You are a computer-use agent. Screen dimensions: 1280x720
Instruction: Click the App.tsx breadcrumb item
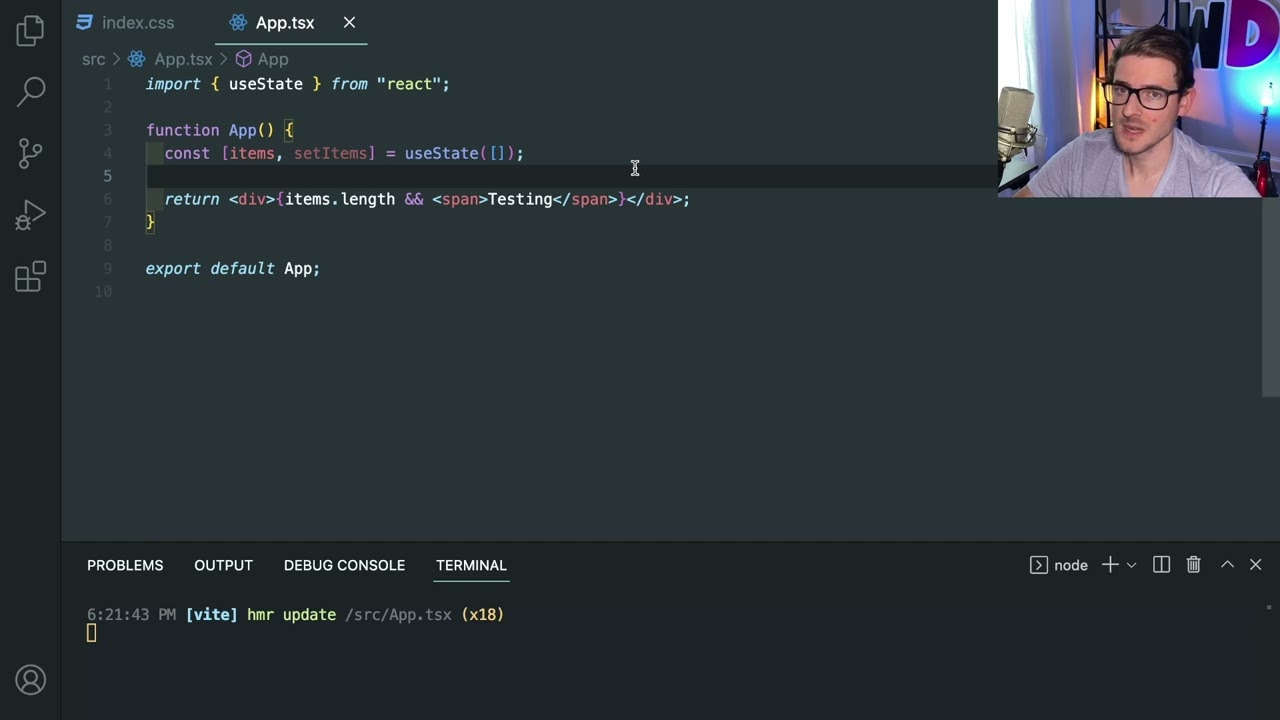[183, 59]
